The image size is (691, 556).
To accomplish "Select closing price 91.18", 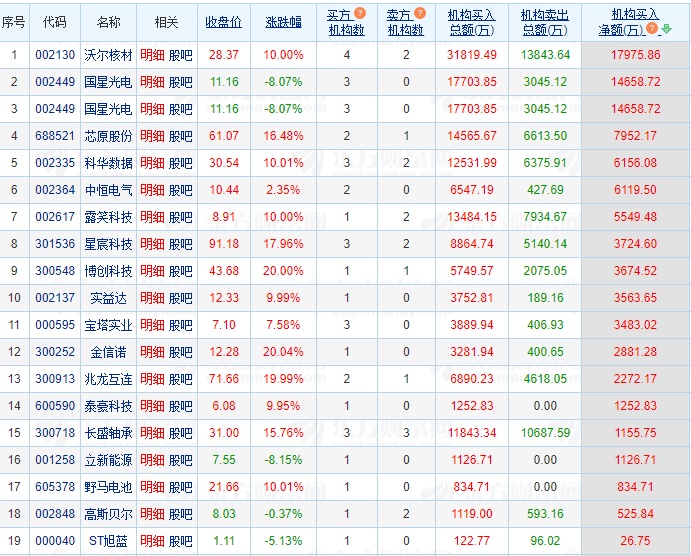I will click(x=224, y=244).
